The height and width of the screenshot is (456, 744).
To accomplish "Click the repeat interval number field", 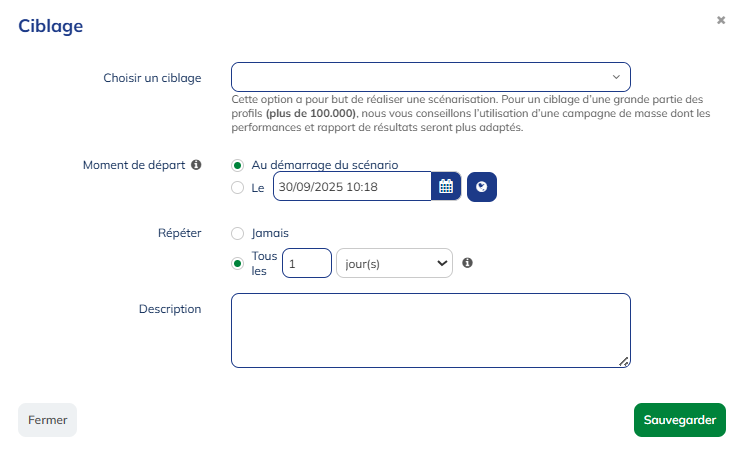I will click(x=307, y=263).
